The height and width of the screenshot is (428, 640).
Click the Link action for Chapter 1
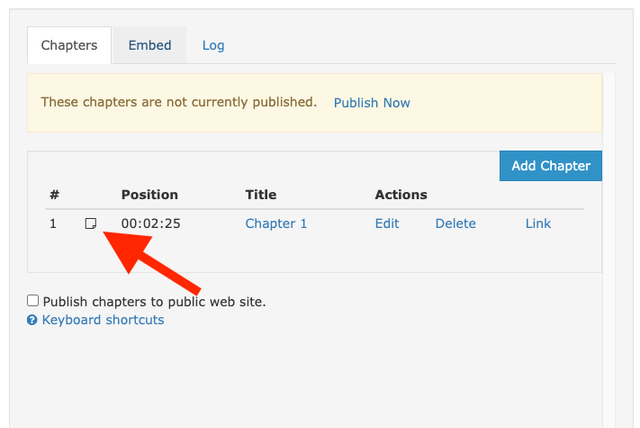pyautogui.click(x=538, y=224)
